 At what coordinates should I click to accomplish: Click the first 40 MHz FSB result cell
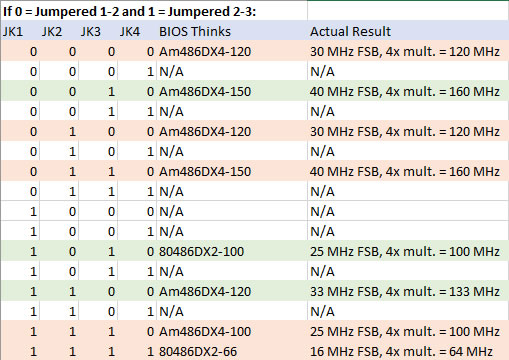pyautogui.click(x=408, y=91)
